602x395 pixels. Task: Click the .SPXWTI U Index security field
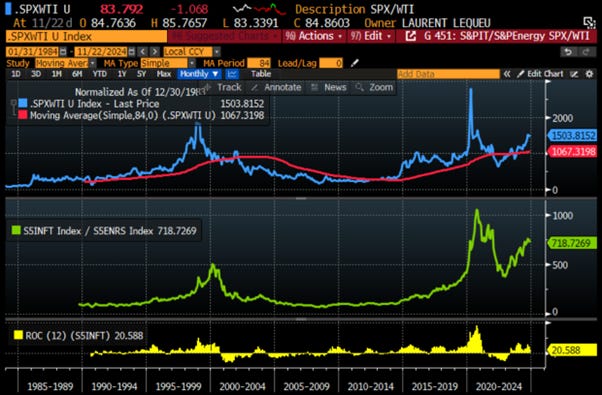click(x=87, y=36)
